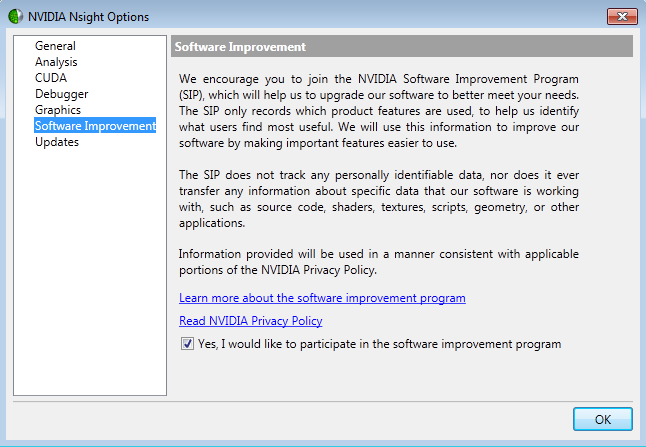Confirm the options with OK
Screen dimensions: 646x447
(603, 419)
